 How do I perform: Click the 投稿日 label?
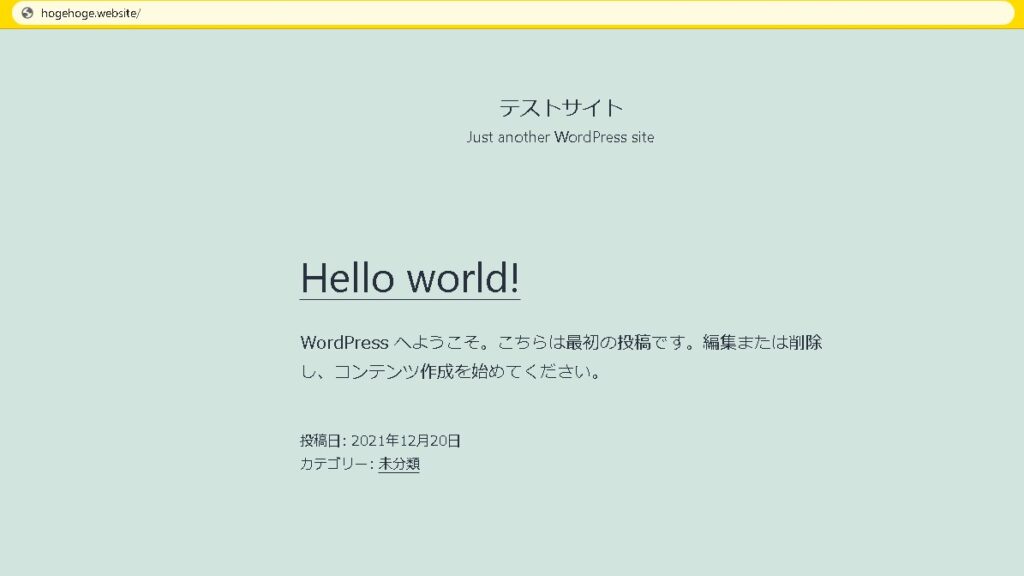pyautogui.click(x=321, y=440)
